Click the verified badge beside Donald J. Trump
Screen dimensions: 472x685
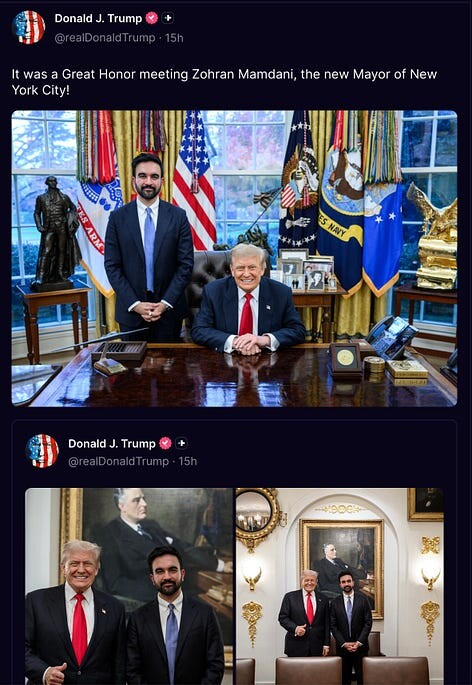point(152,18)
